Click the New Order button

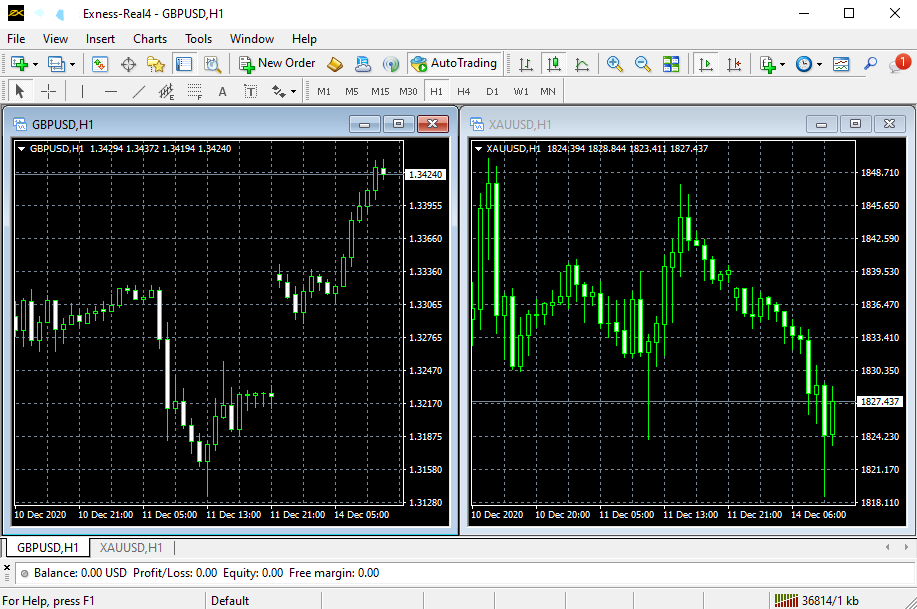click(277, 63)
